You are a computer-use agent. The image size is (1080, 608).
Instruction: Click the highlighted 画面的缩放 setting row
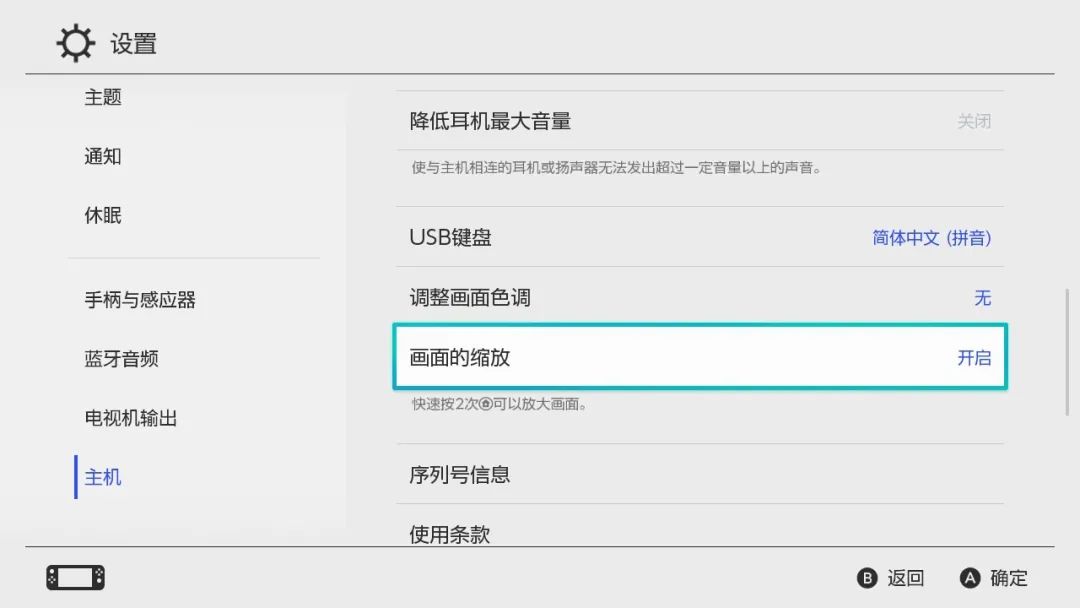[700, 357]
